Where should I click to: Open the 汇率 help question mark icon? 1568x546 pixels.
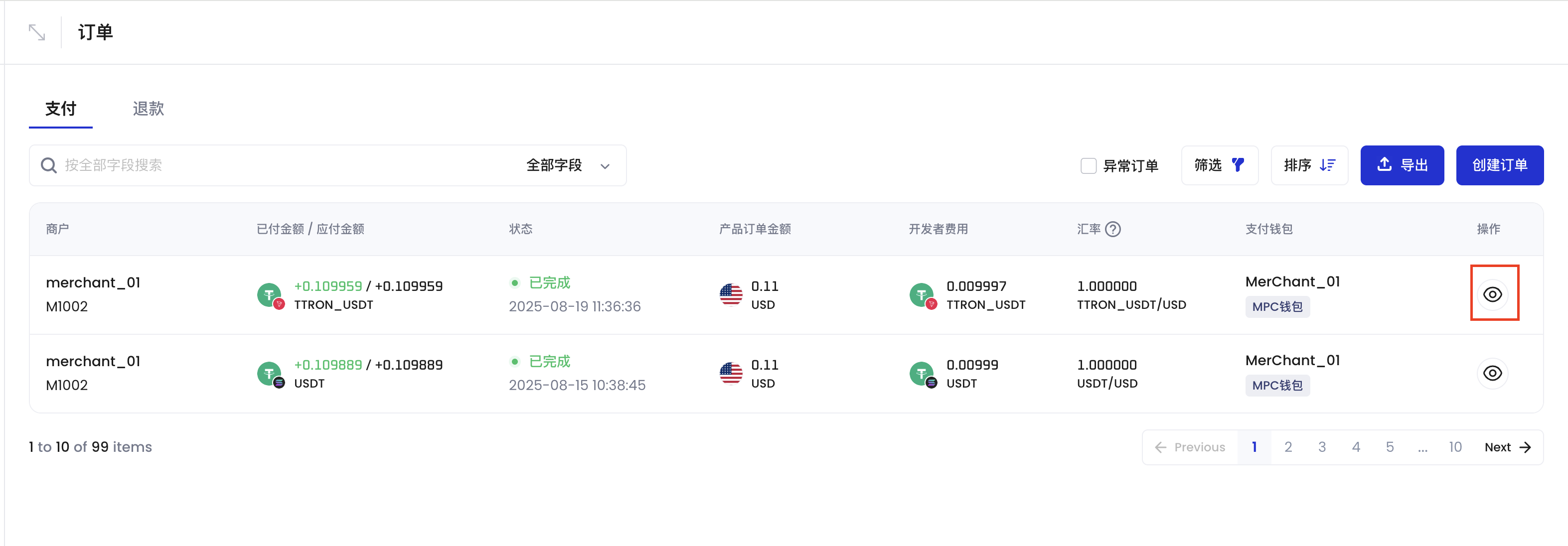[x=1113, y=230]
